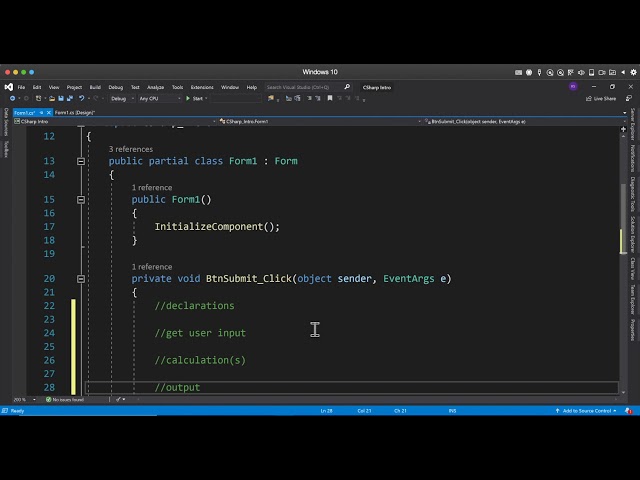Open the Test menu
This screenshot has height=480, width=640.
(135, 87)
